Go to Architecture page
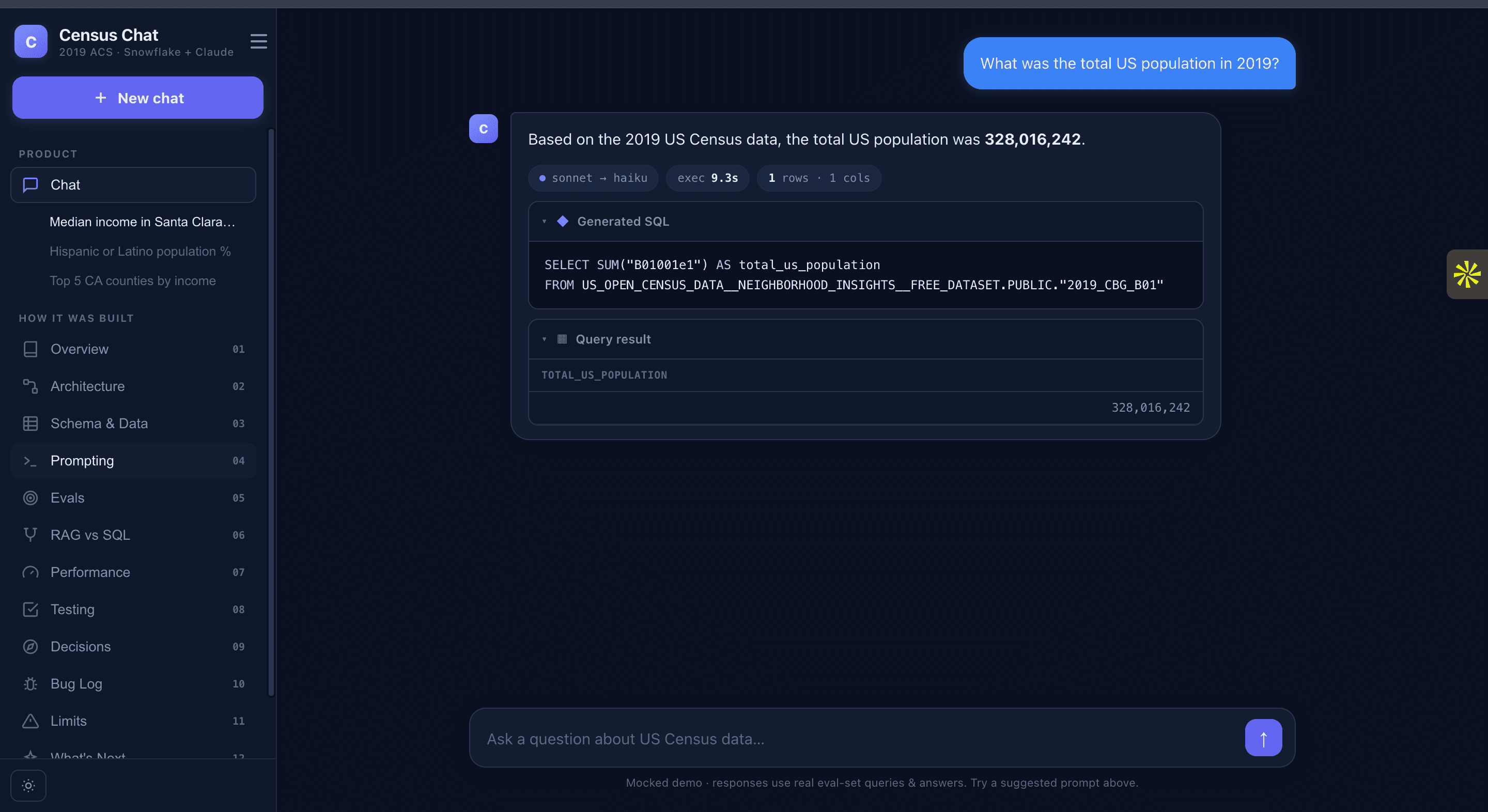The height and width of the screenshot is (812, 1488). pyautogui.click(x=133, y=386)
